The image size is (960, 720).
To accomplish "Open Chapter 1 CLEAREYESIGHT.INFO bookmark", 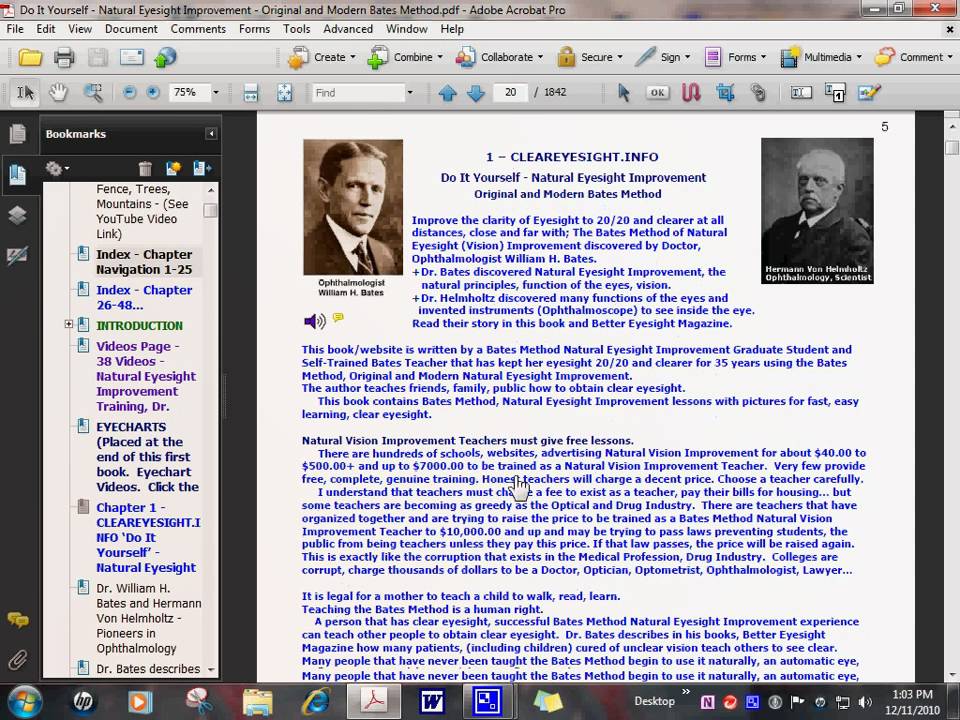I will pos(148,538).
